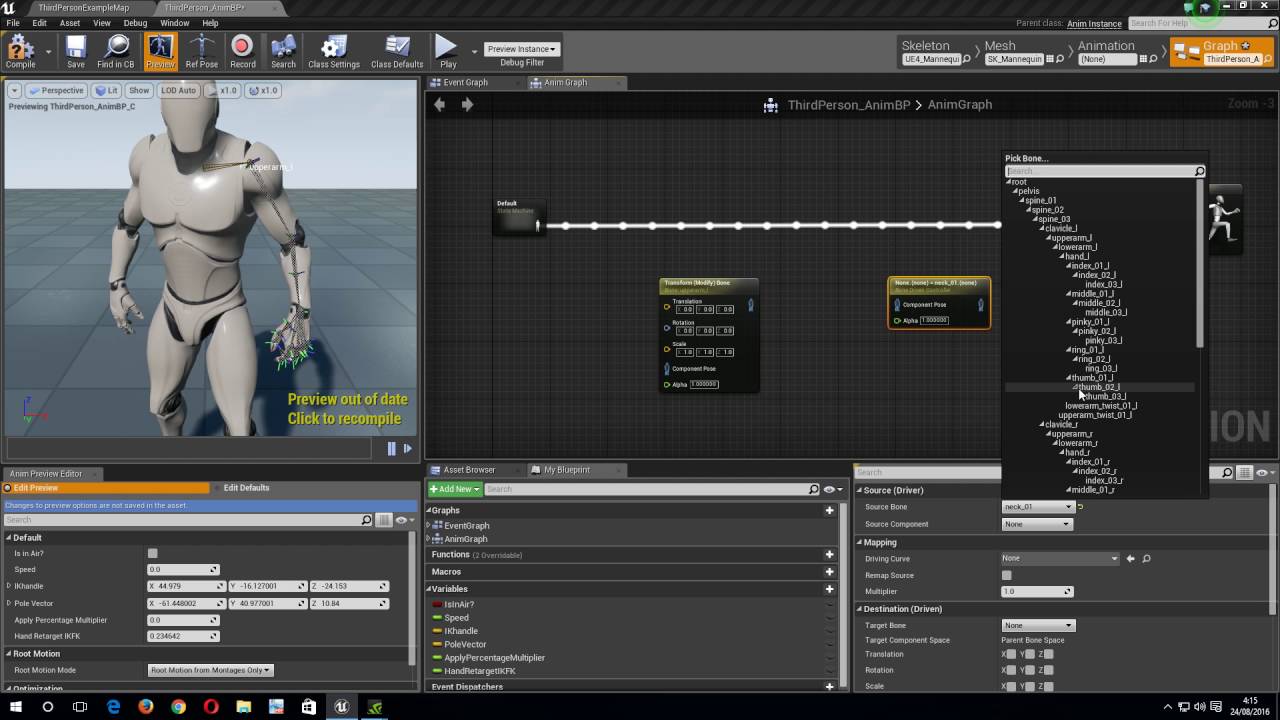Screen dimensions: 1280x720
Task: Collapse the Mapping section
Action: point(860,543)
